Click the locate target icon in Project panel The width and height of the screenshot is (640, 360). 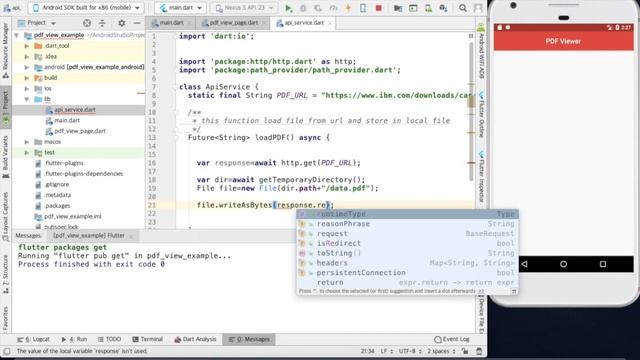click(x=87, y=23)
